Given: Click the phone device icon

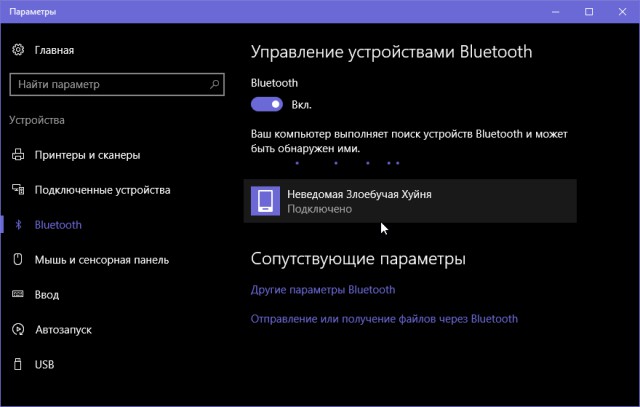Looking at the screenshot, I should tap(265, 201).
